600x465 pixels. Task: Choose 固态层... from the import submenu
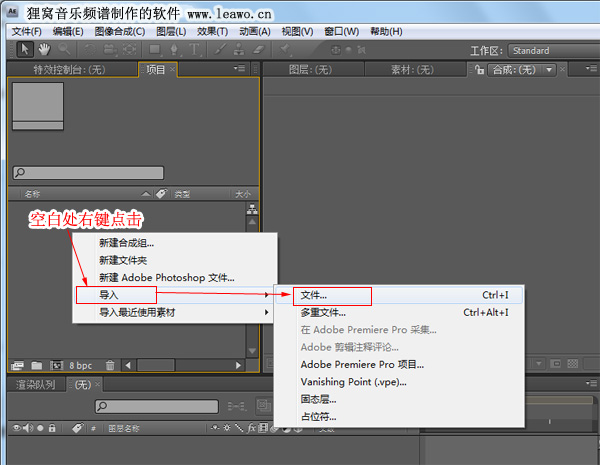[x=399, y=399]
